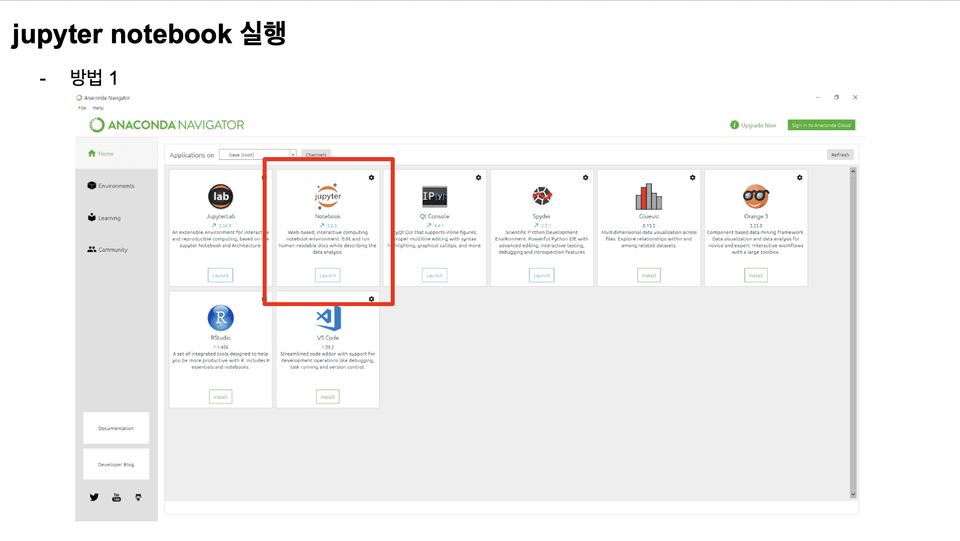
Task: Open the File menu
Action: coord(82,108)
